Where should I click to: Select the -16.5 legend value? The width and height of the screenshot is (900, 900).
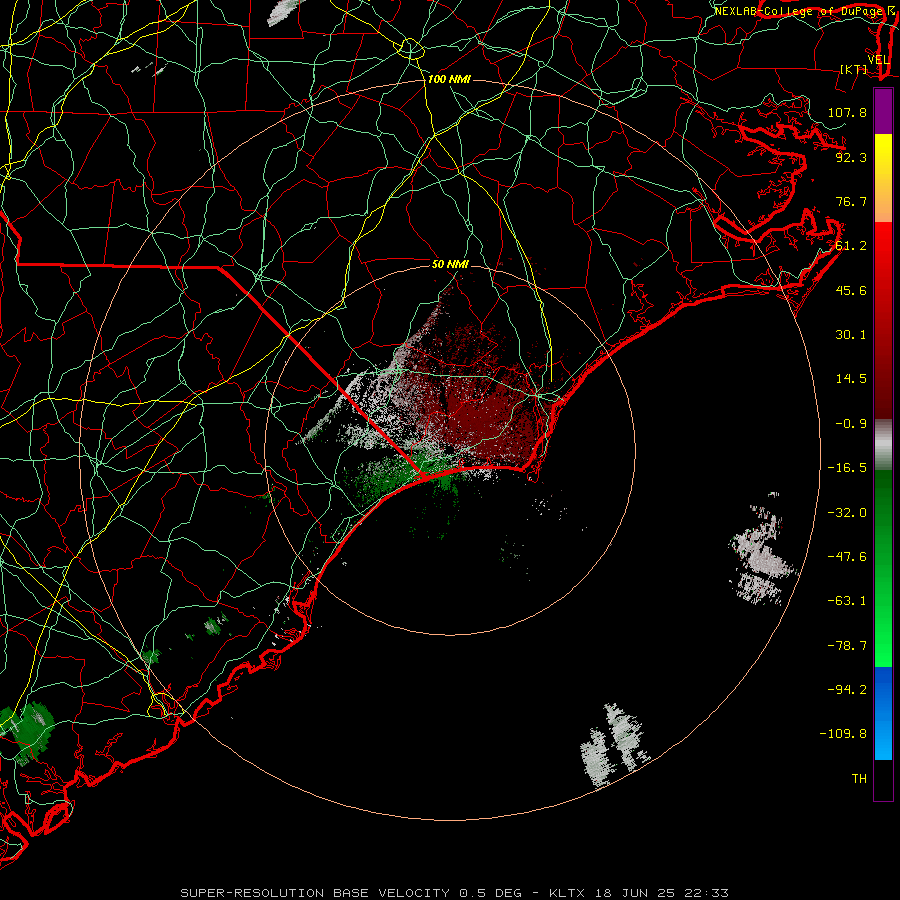point(847,468)
